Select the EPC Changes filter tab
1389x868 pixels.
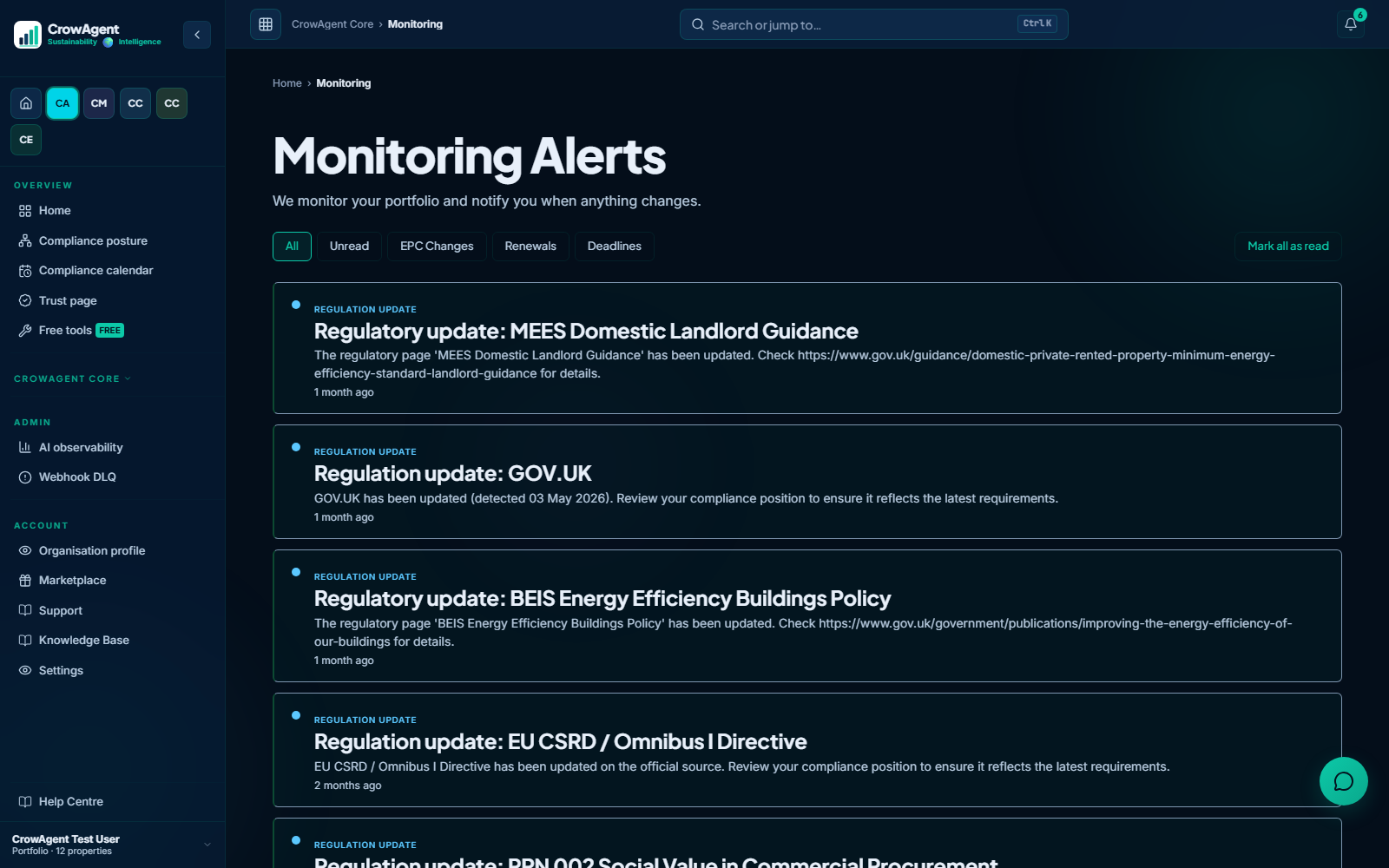click(x=437, y=247)
